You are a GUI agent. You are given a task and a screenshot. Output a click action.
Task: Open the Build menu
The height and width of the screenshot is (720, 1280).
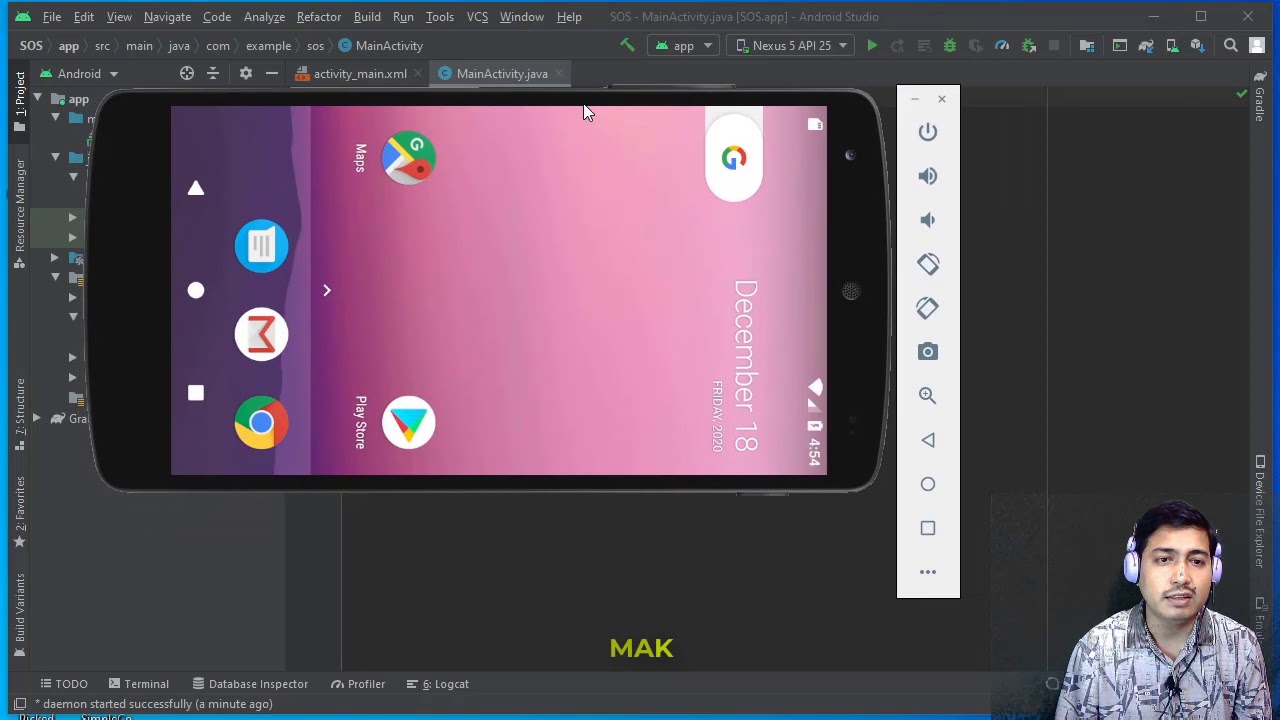click(x=367, y=17)
